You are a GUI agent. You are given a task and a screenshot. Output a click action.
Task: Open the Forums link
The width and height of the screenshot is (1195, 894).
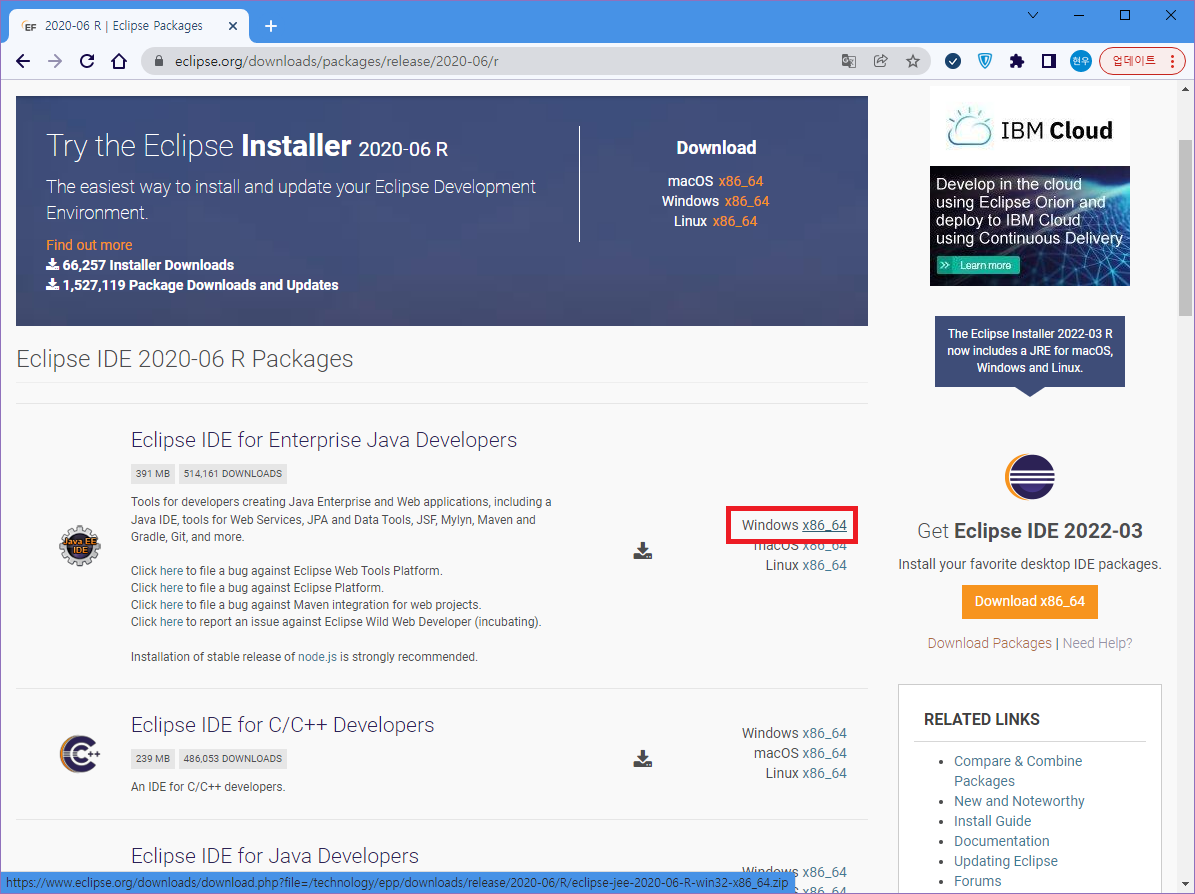pyautogui.click(x=978, y=881)
